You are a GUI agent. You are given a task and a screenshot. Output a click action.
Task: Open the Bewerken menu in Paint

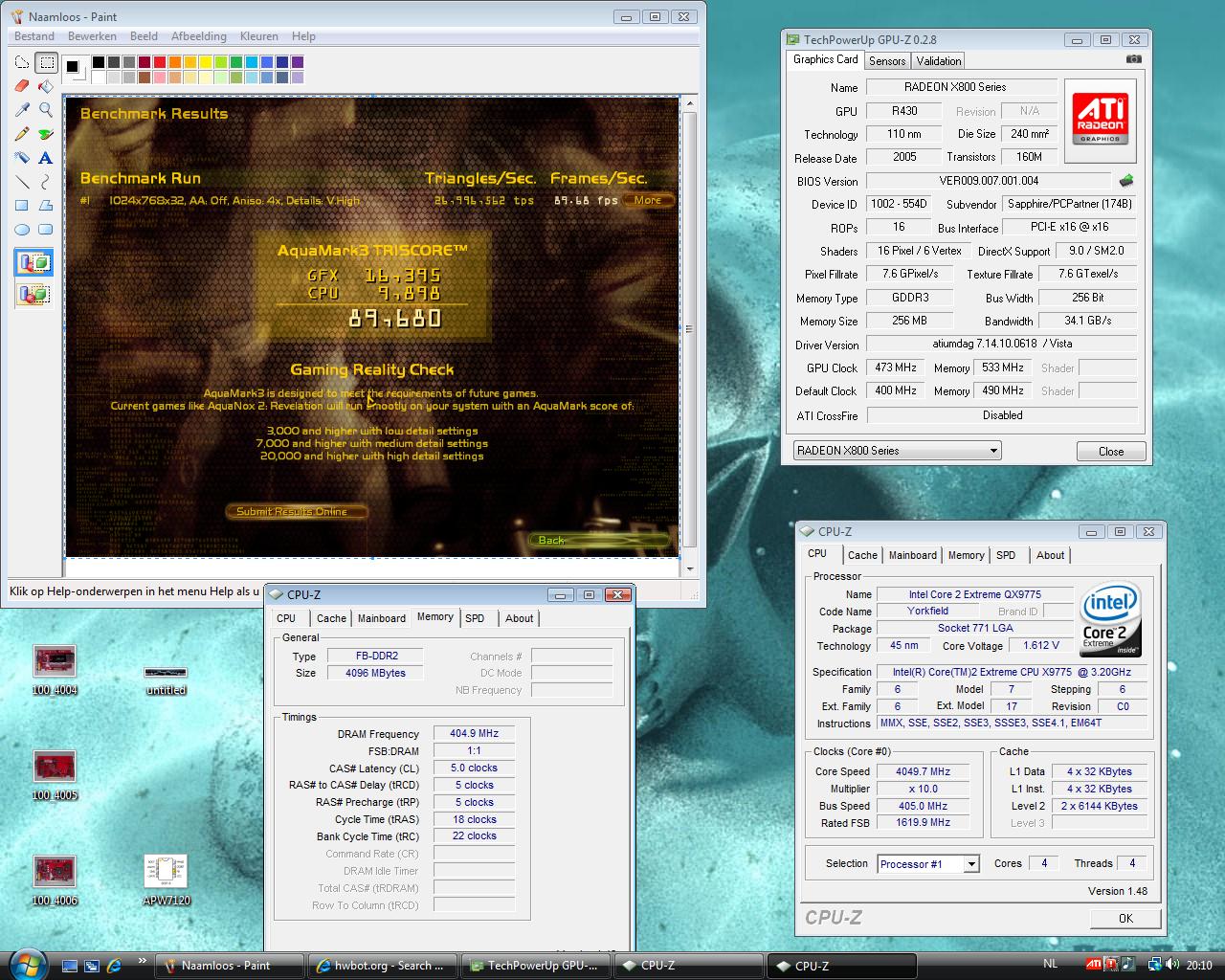pos(92,36)
